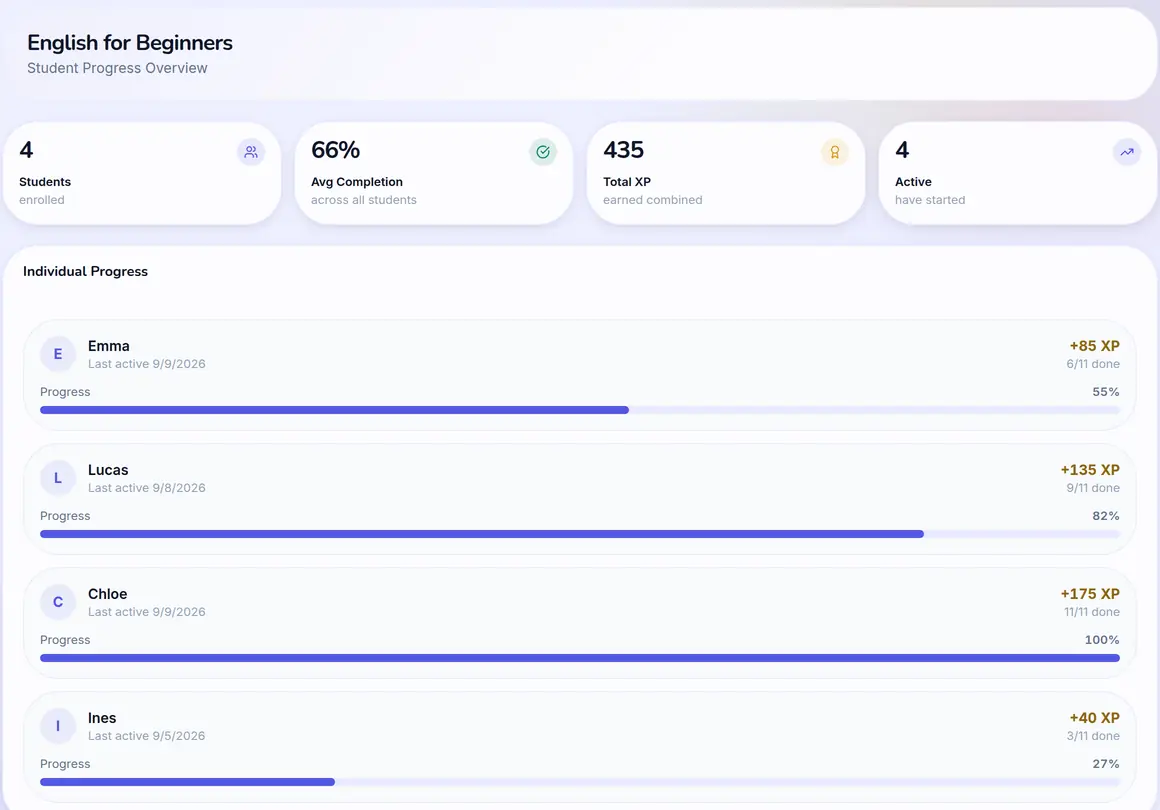The height and width of the screenshot is (810, 1160).
Task: Click the 100% progress value
Action: tap(1102, 640)
